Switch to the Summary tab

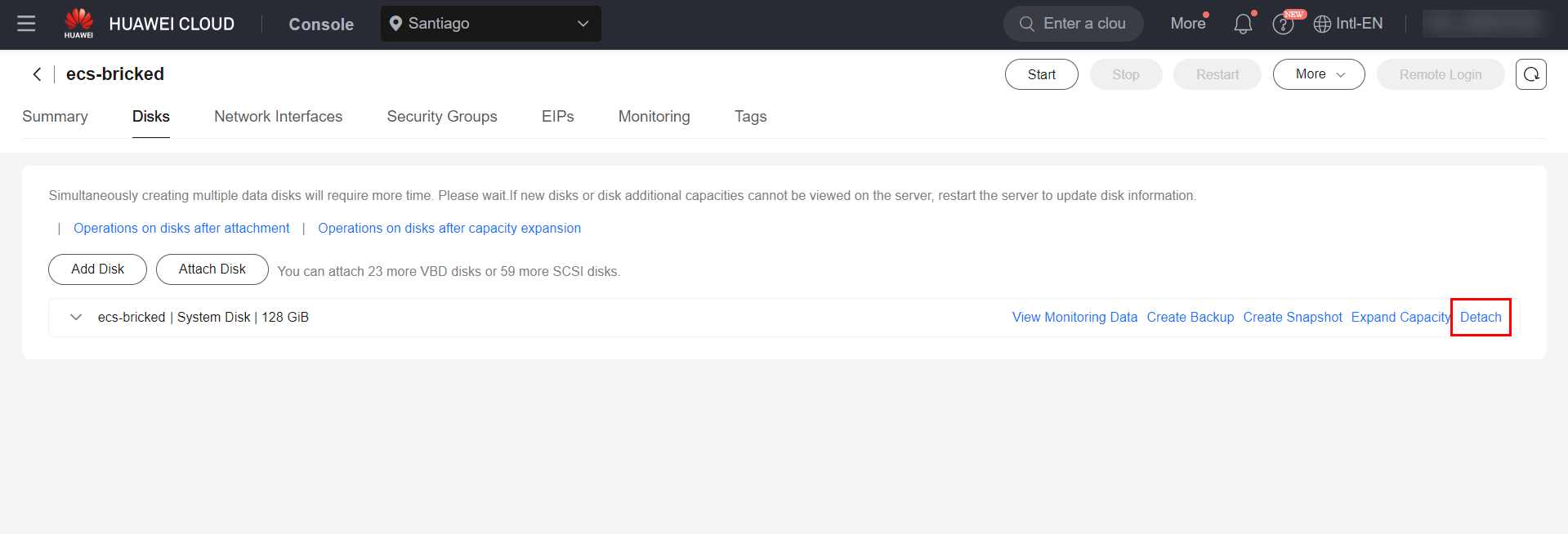click(55, 117)
